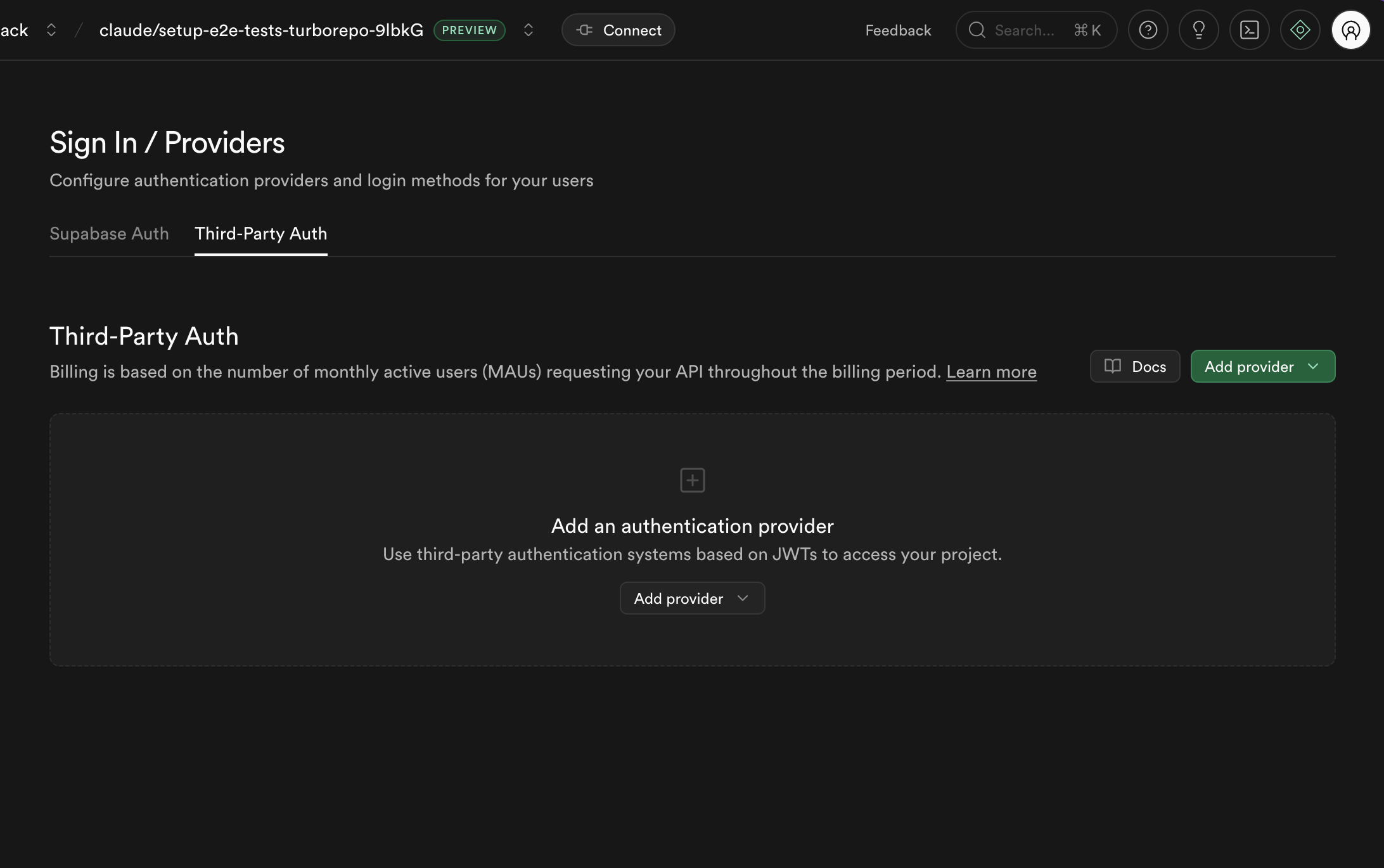This screenshot has height=868, width=1384.
Task: Click the plus box icon in empty state
Action: tap(692, 480)
